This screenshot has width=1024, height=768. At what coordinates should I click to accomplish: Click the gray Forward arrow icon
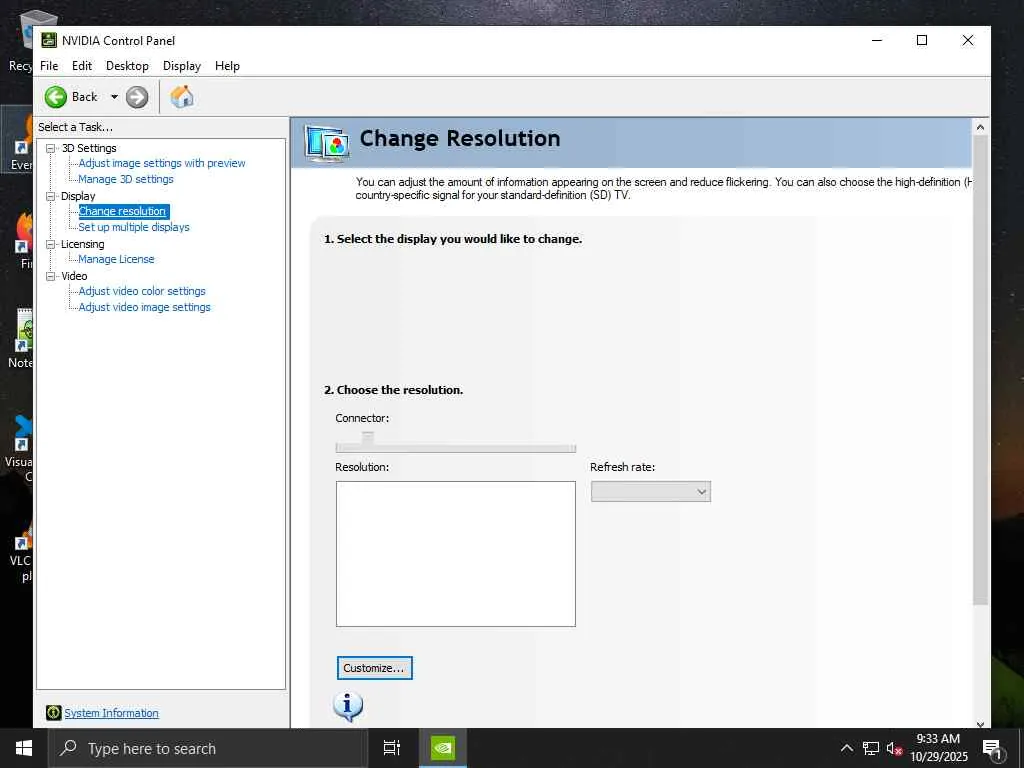click(136, 97)
